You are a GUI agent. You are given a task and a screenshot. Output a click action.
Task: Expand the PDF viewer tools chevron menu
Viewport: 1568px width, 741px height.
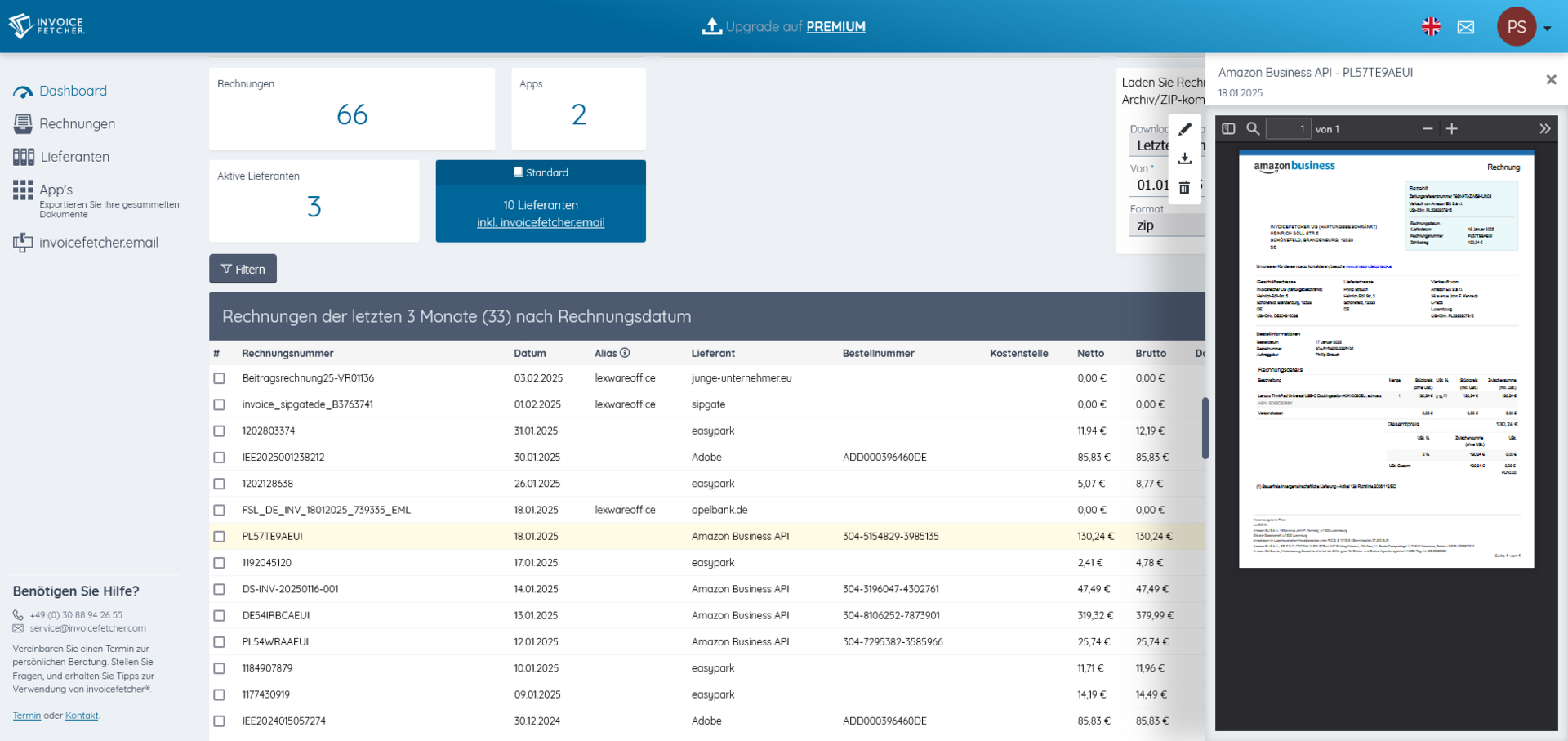pos(1544,129)
